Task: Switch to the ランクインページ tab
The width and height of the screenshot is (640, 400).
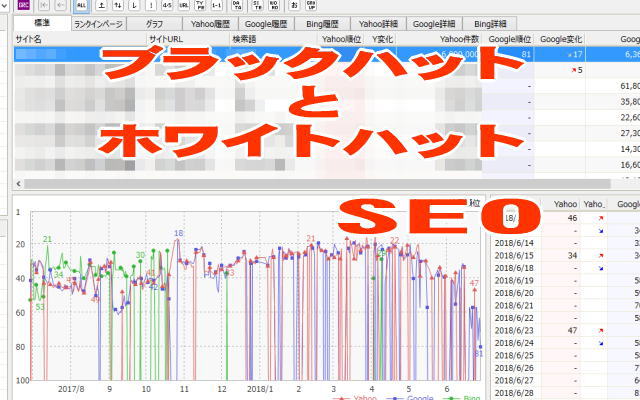Action: (x=98, y=24)
